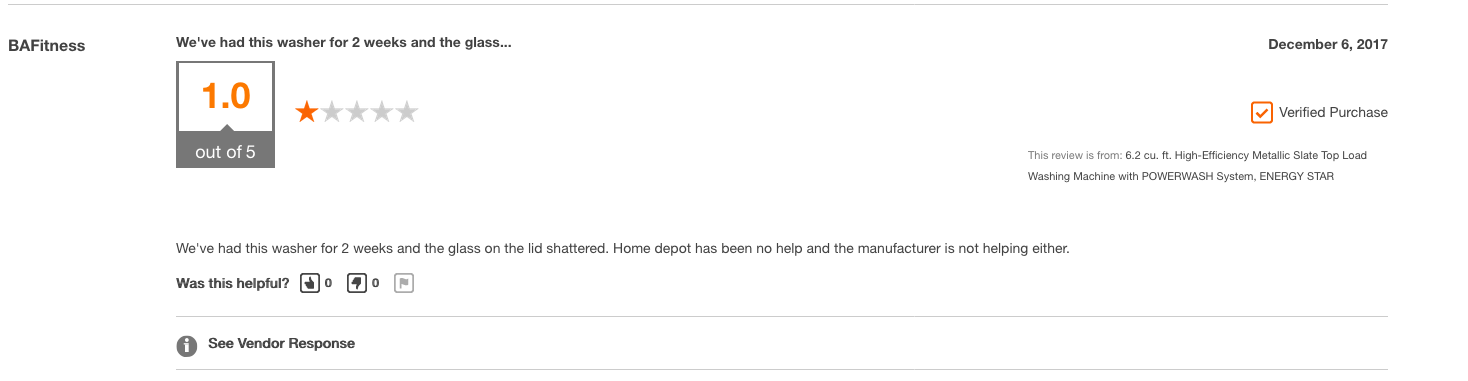Click the December 6, 2017 review date
This screenshot has width=1468, height=381.
pyautogui.click(x=1328, y=44)
